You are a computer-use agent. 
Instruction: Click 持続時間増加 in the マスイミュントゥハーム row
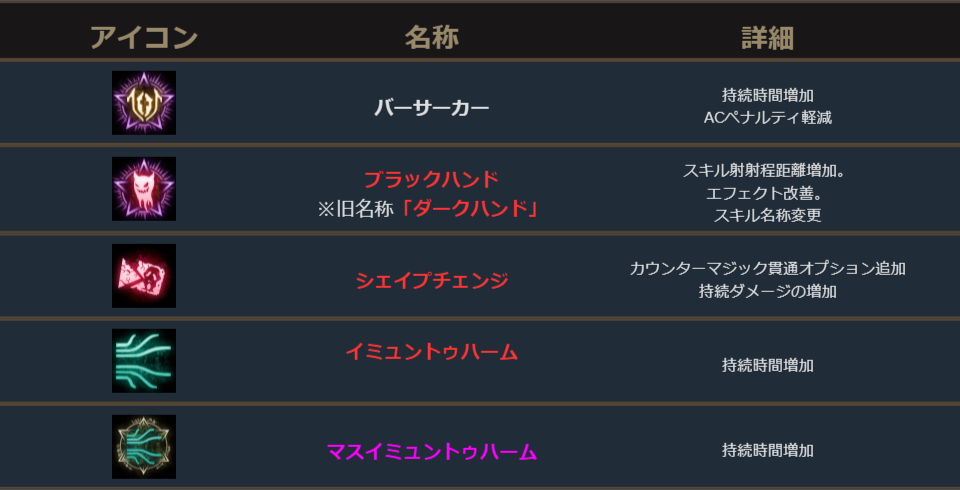click(x=767, y=451)
